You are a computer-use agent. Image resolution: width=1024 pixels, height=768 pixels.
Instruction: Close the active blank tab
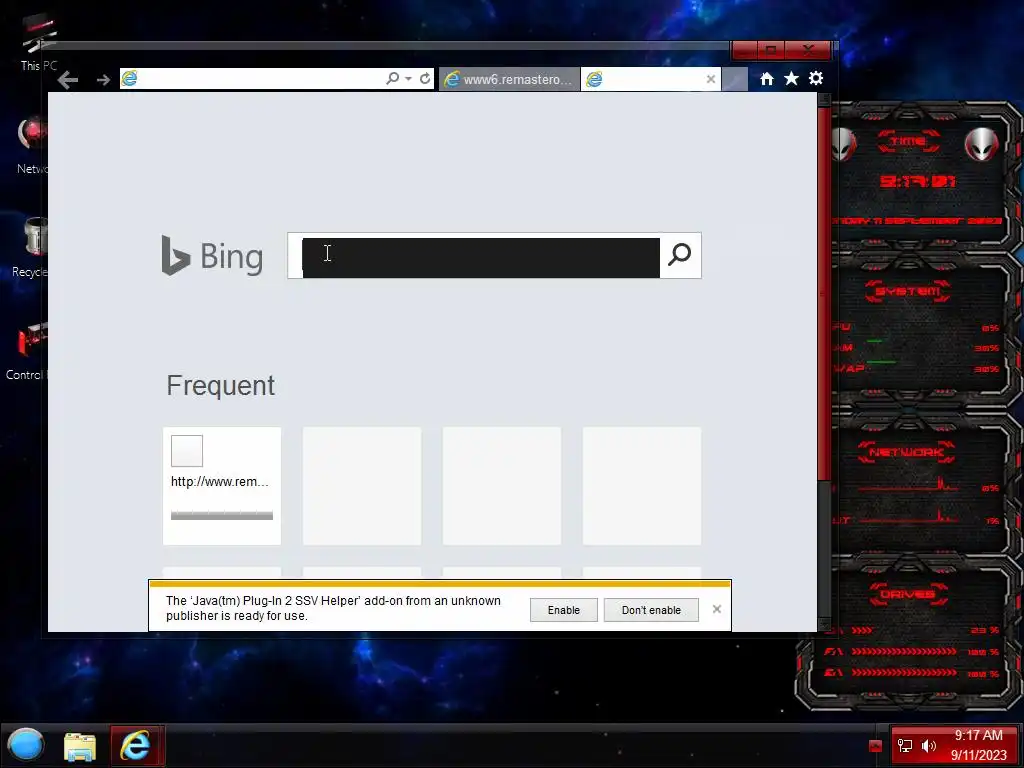click(x=711, y=79)
